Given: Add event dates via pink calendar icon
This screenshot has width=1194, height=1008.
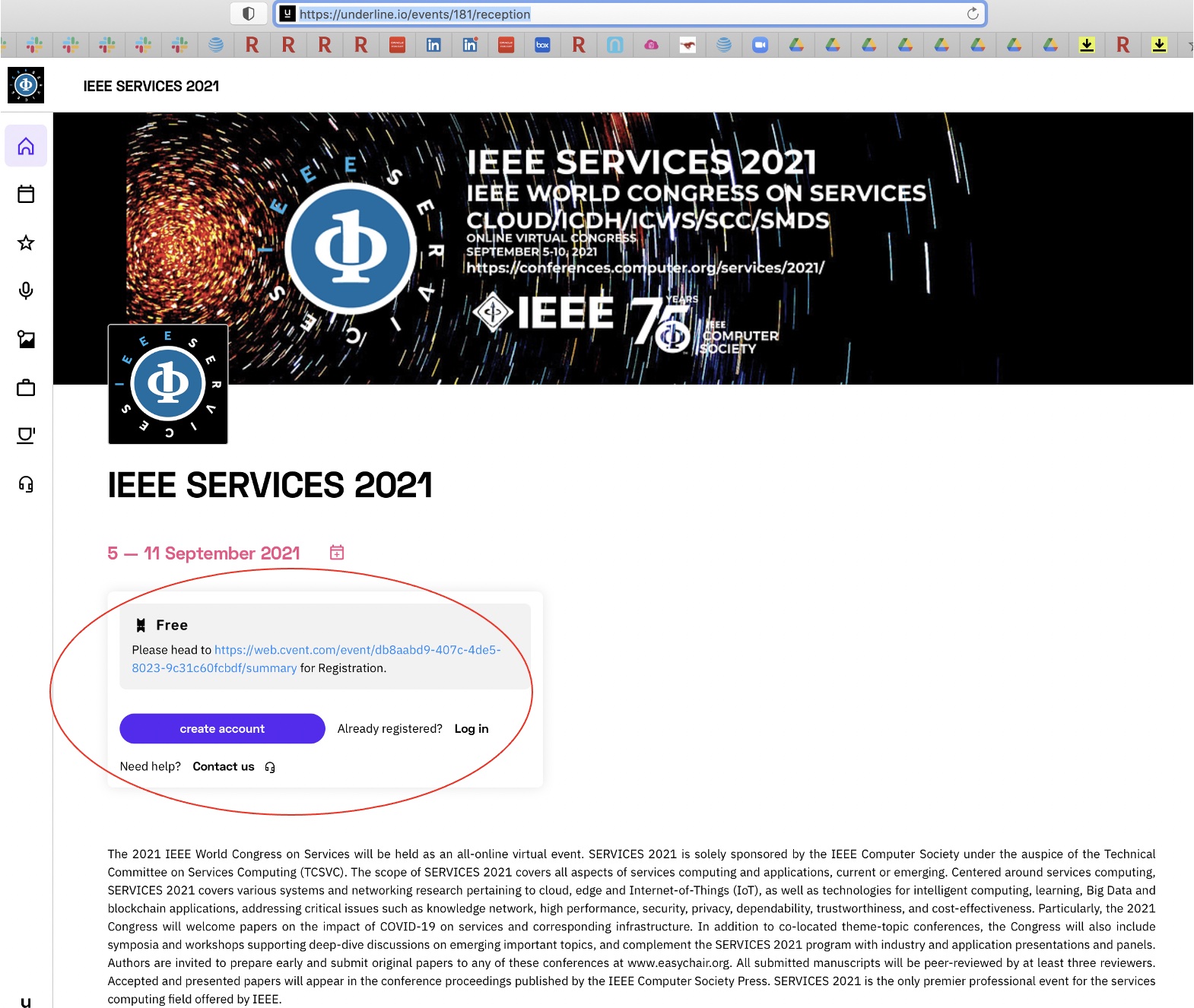Looking at the screenshot, I should pyautogui.click(x=337, y=553).
